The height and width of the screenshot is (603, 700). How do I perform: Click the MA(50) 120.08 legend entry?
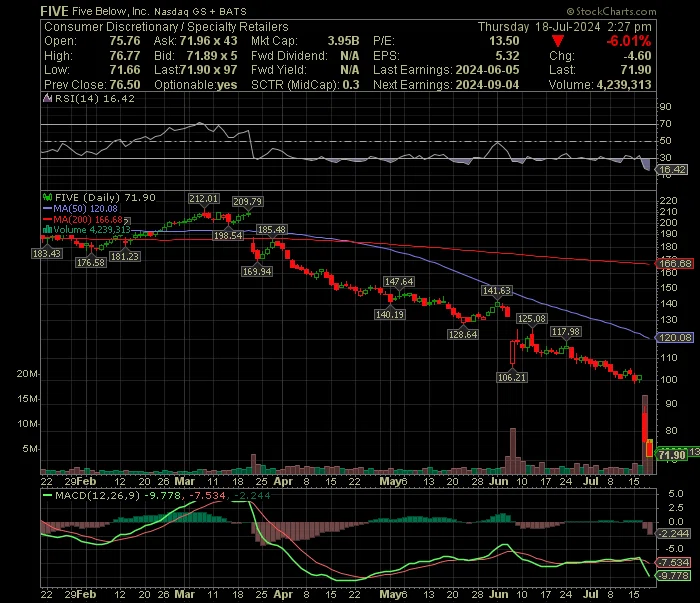point(80,208)
